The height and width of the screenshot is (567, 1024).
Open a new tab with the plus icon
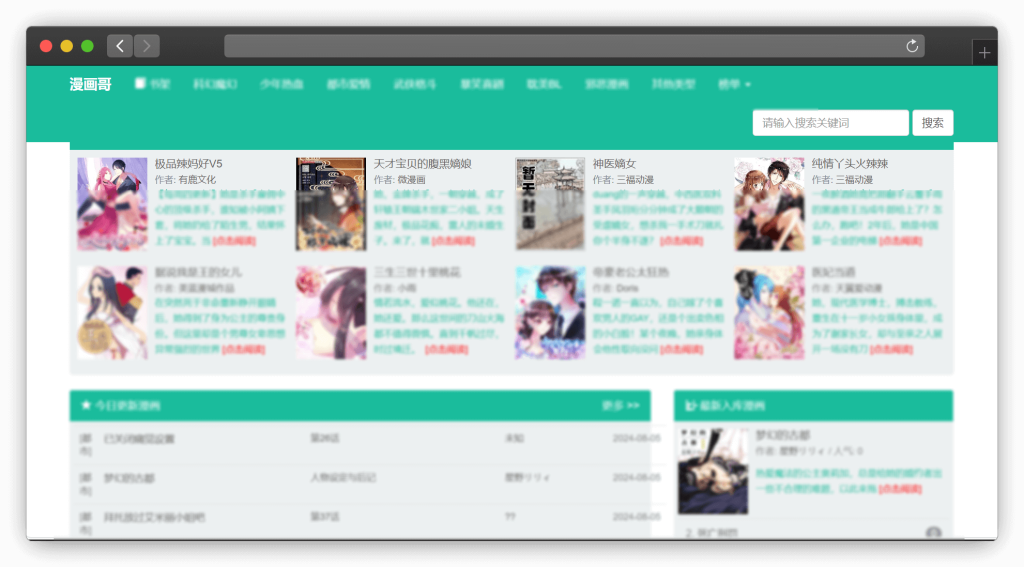click(984, 53)
